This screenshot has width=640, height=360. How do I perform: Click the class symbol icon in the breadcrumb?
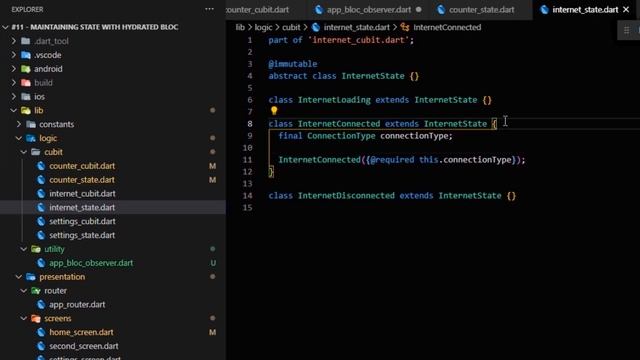coord(405,27)
